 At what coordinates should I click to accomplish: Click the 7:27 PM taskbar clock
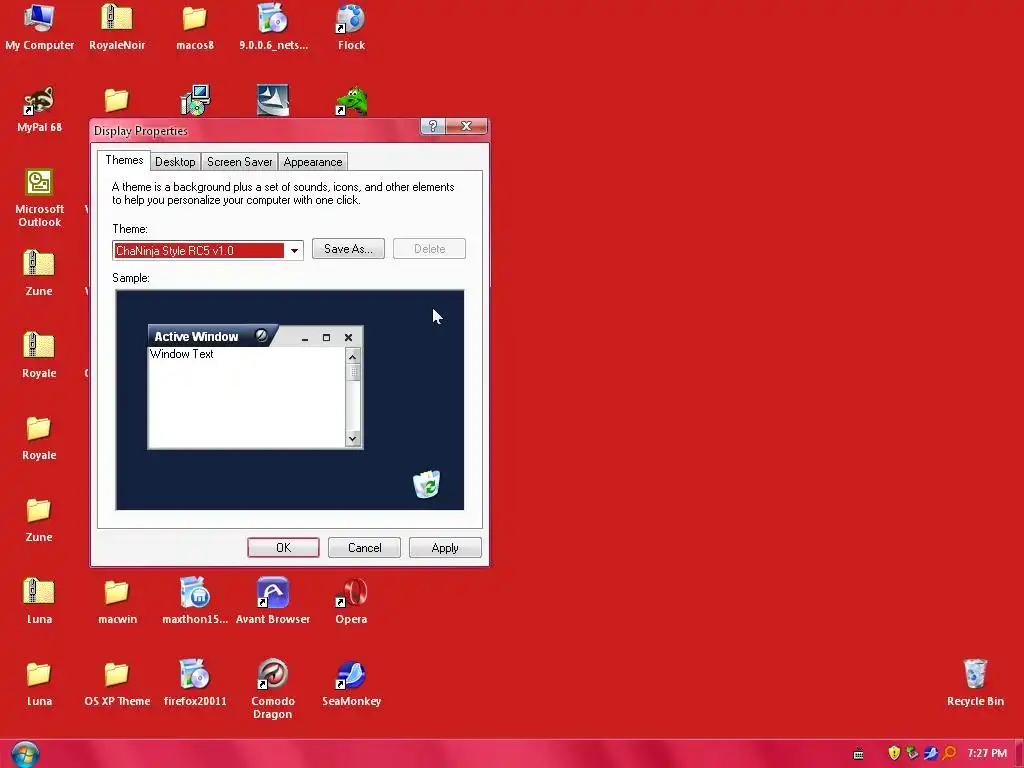click(987, 753)
